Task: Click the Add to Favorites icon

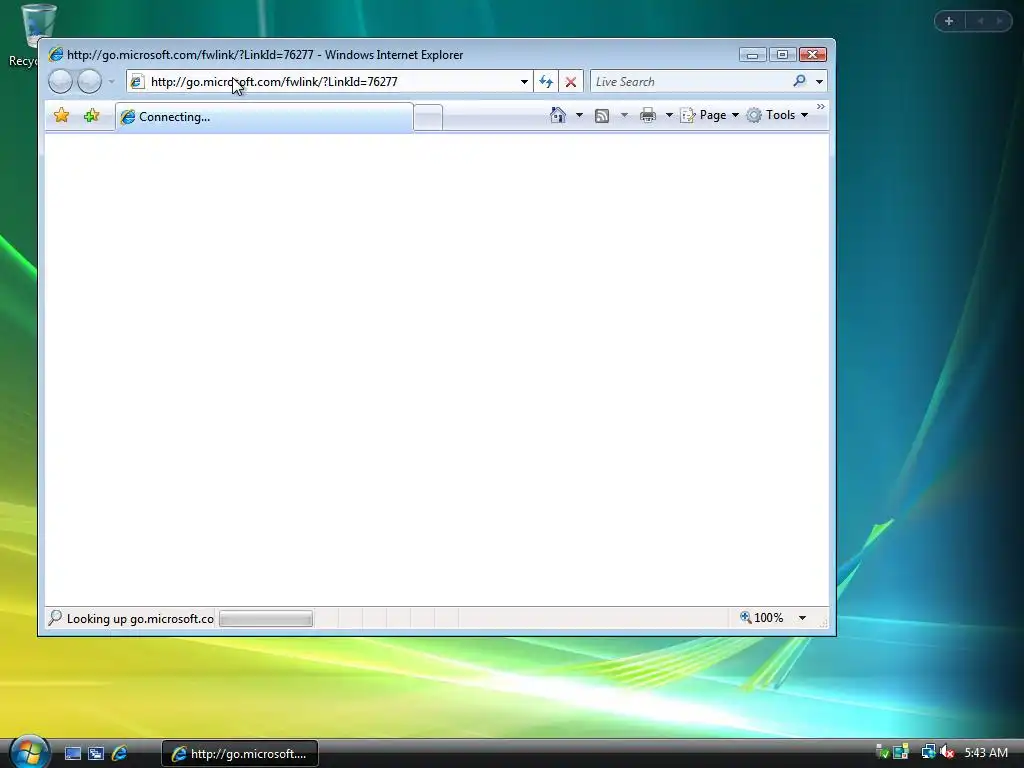Action: (91, 116)
